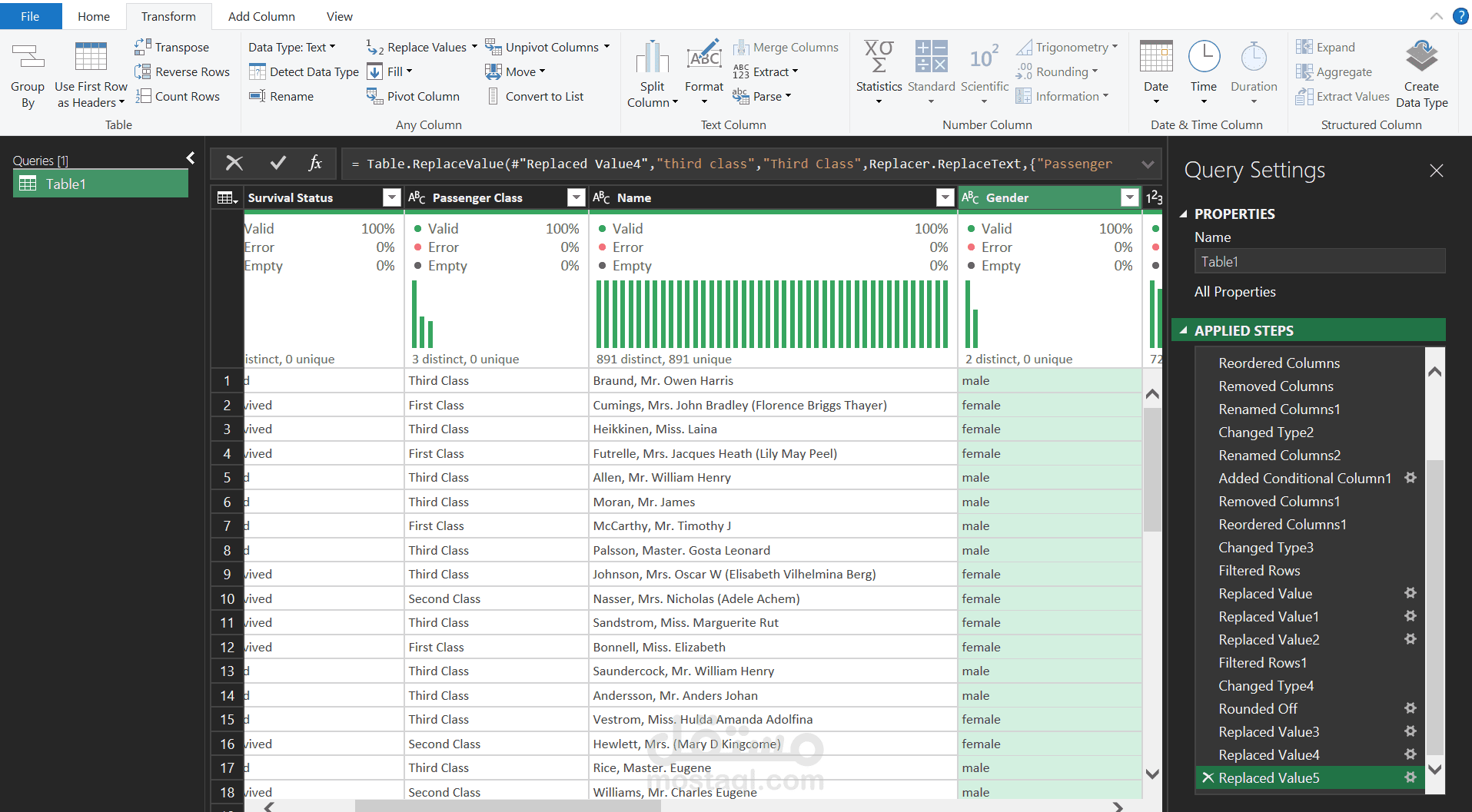The width and height of the screenshot is (1472, 812).
Task: Click the Group By icon
Action: (28, 57)
